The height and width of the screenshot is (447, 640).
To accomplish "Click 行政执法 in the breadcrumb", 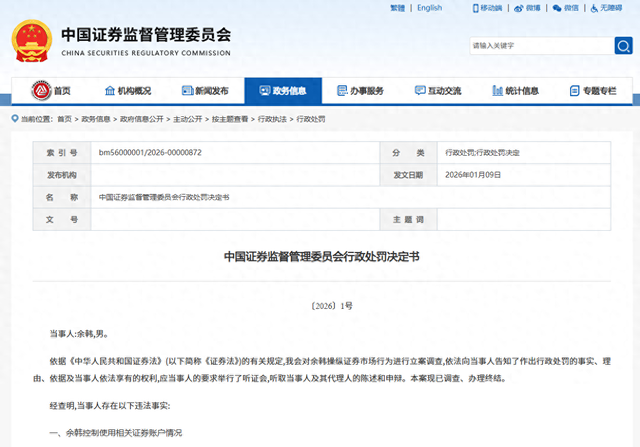I will pos(273,119).
